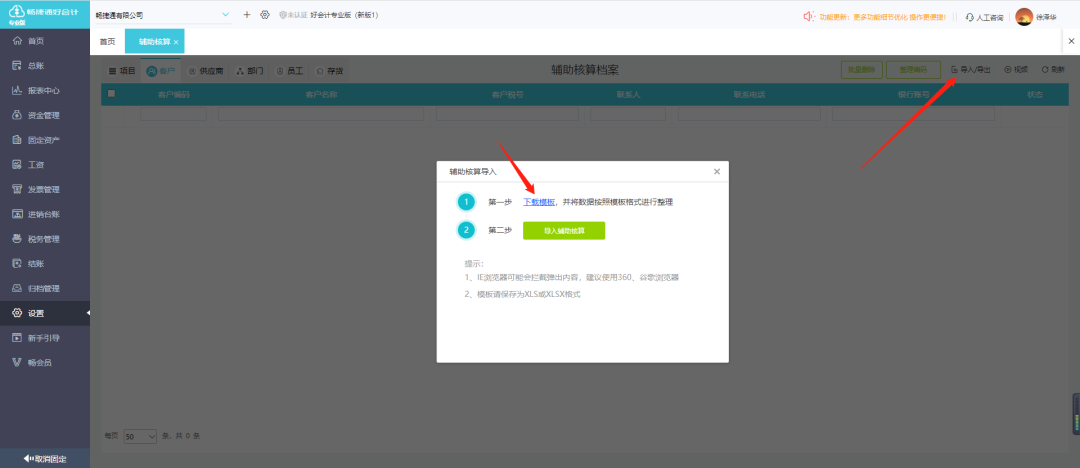Screen dimensions: 1080x468
Task: Click the 人工咨询 headset icon
Action: (970, 17)
